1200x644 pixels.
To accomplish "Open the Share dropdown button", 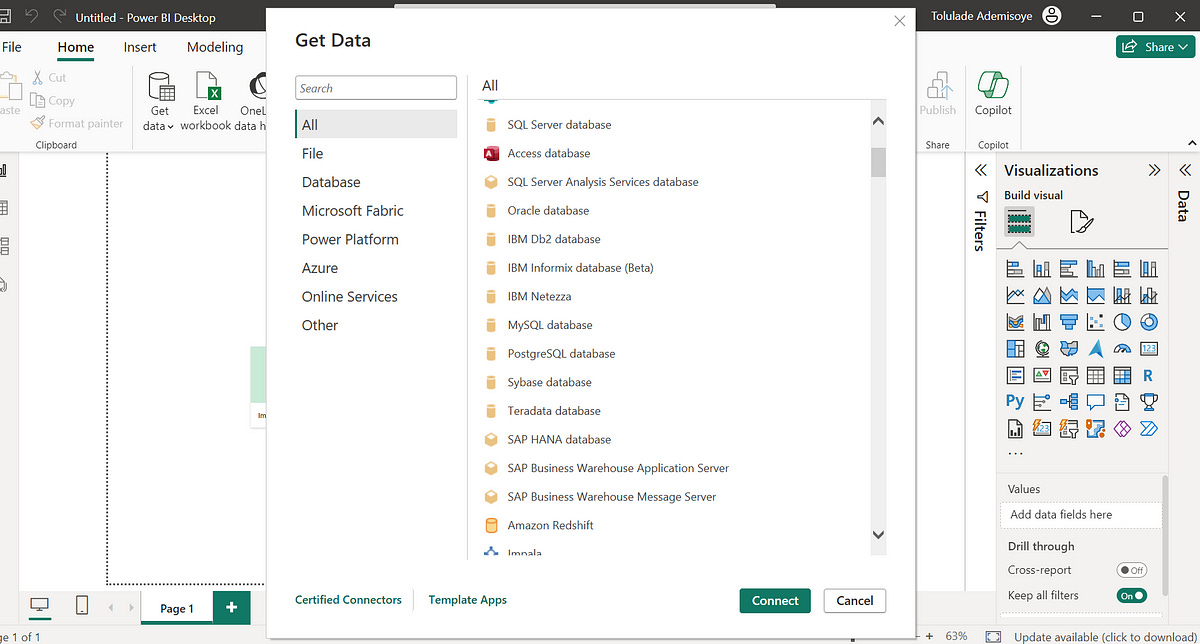I will (x=1155, y=47).
